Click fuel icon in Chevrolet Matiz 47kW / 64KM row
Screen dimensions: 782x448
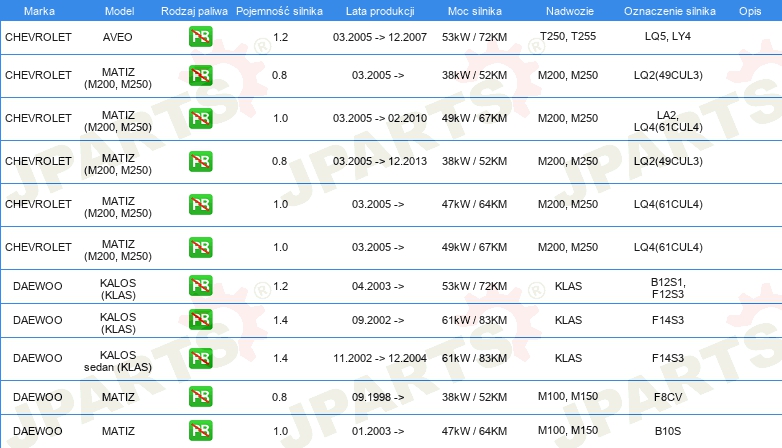200,204
